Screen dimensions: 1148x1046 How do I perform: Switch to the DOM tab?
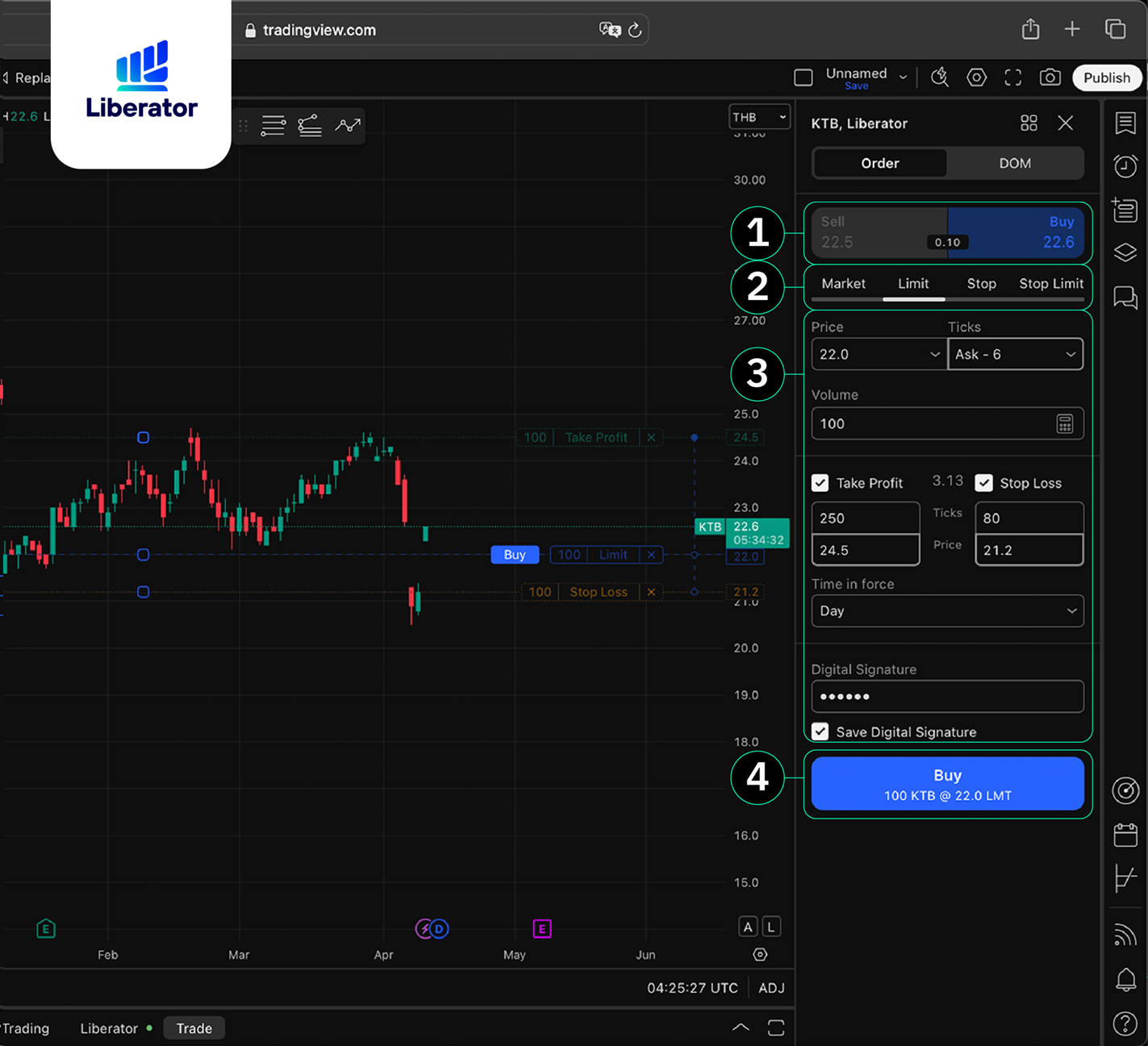(x=1015, y=163)
